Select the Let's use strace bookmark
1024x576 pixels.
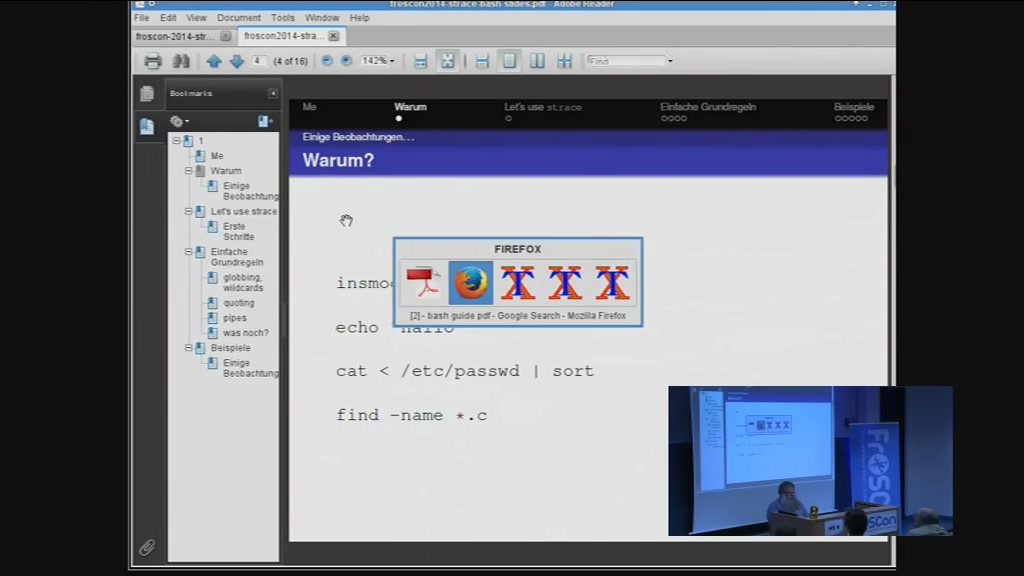click(244, 212)
